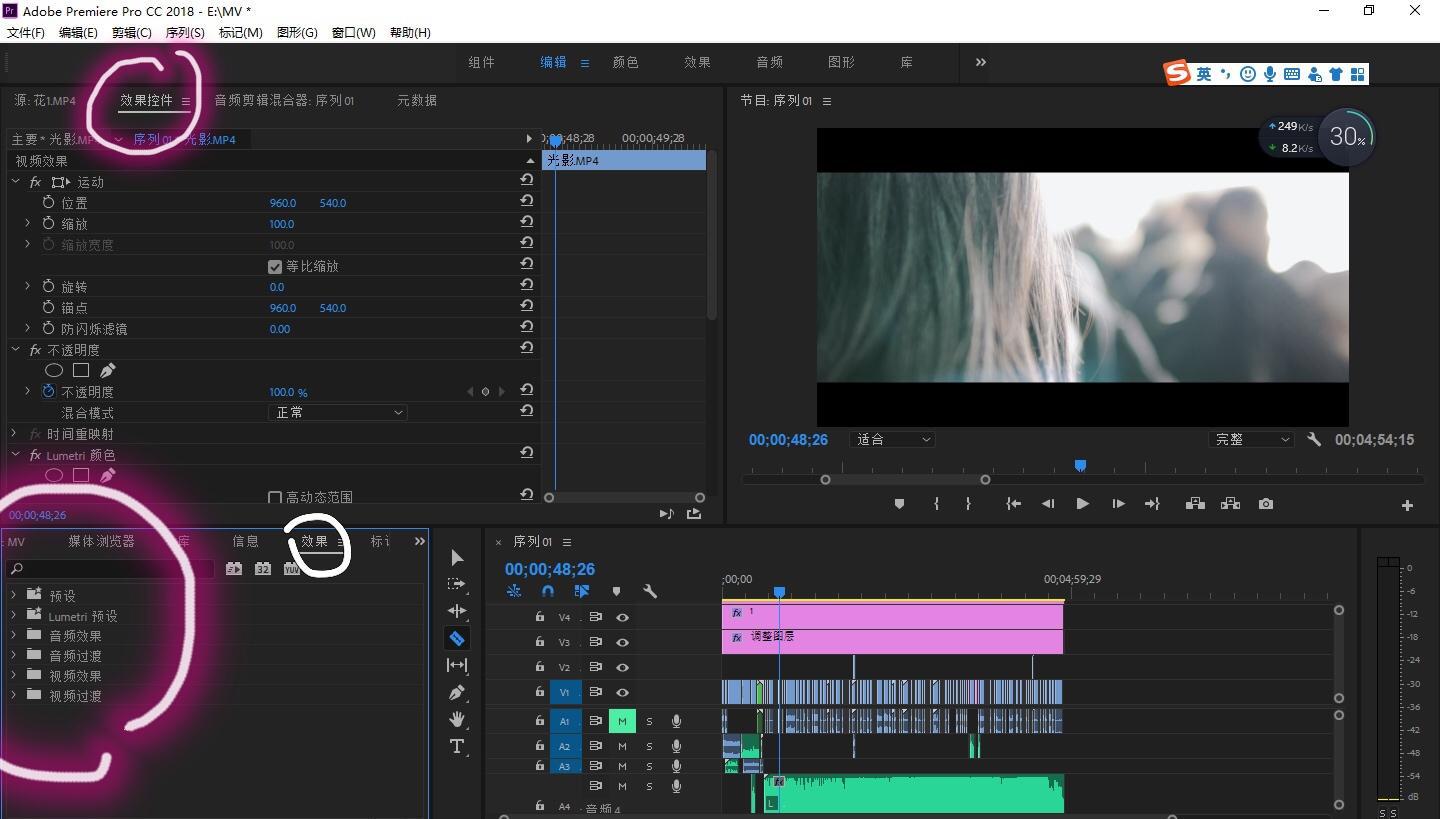
Task: Select the Selection (arrow) tool
Action: 457,558
